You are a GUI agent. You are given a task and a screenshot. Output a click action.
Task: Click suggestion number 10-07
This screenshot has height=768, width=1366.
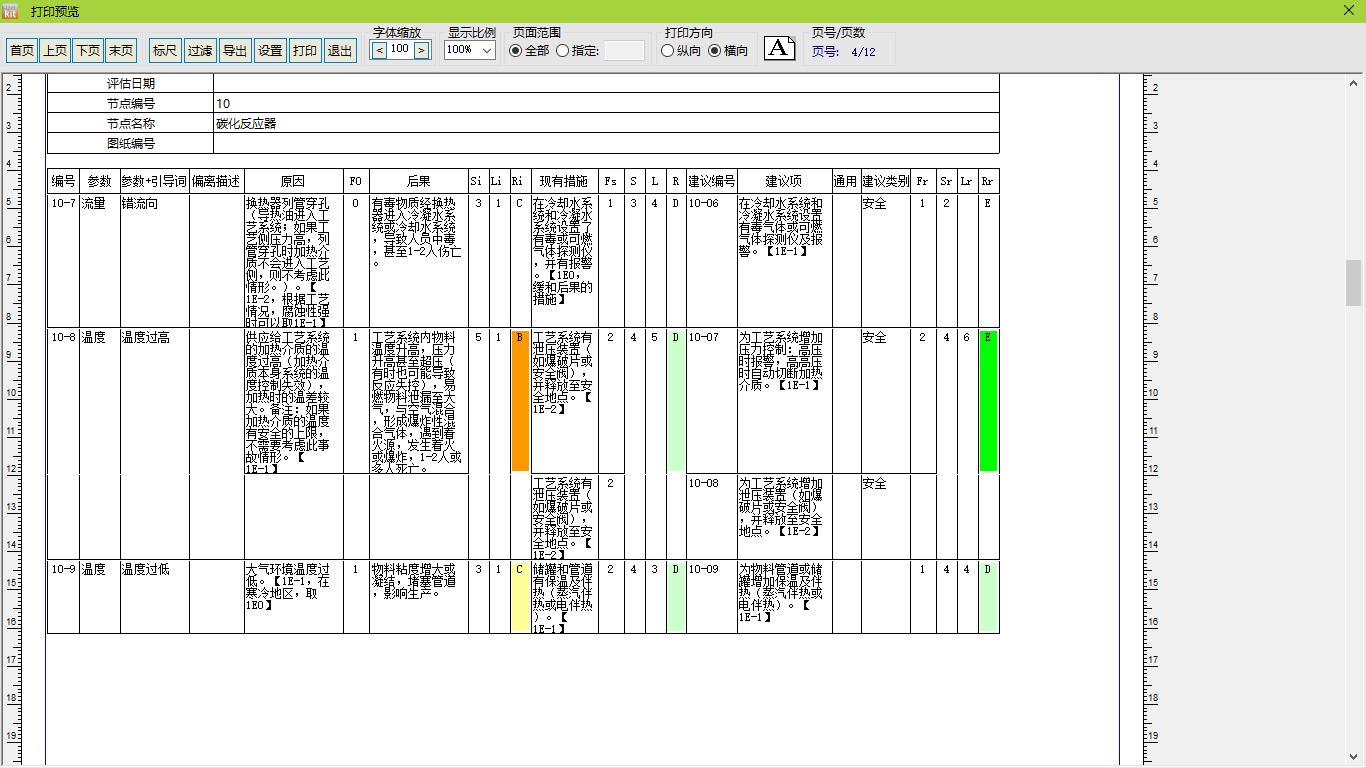[x=703, y=338]
